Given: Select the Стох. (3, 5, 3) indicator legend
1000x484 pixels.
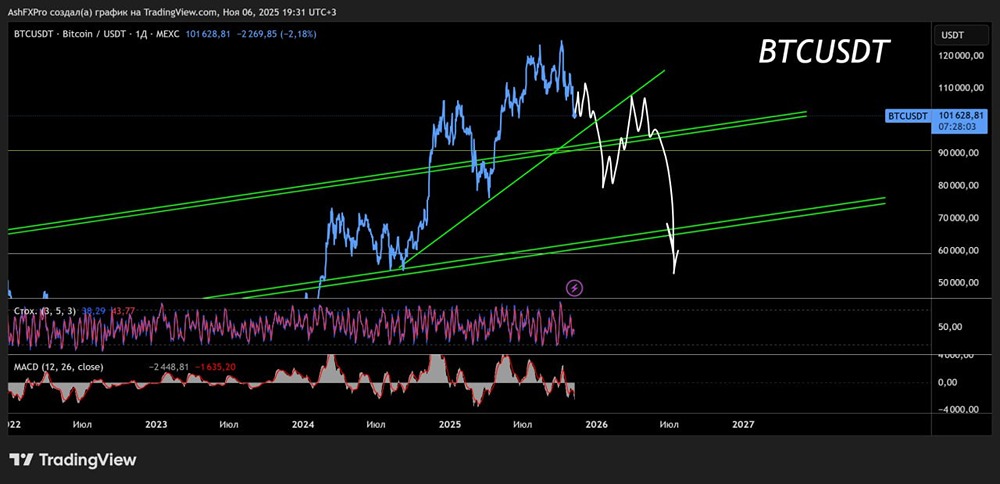Looking at the screenshot, I should click(45, 311).
